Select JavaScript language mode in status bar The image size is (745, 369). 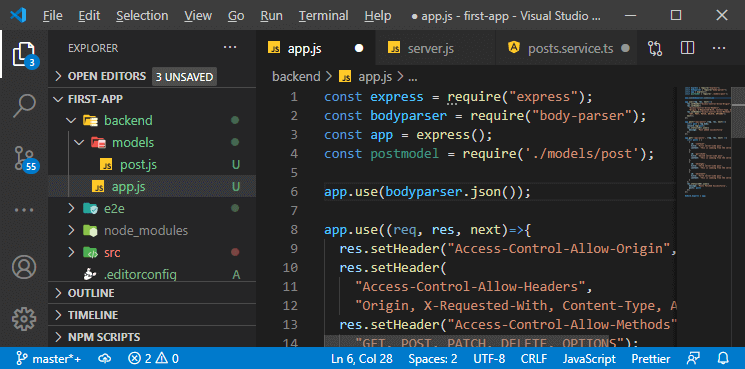coord(589,359)
